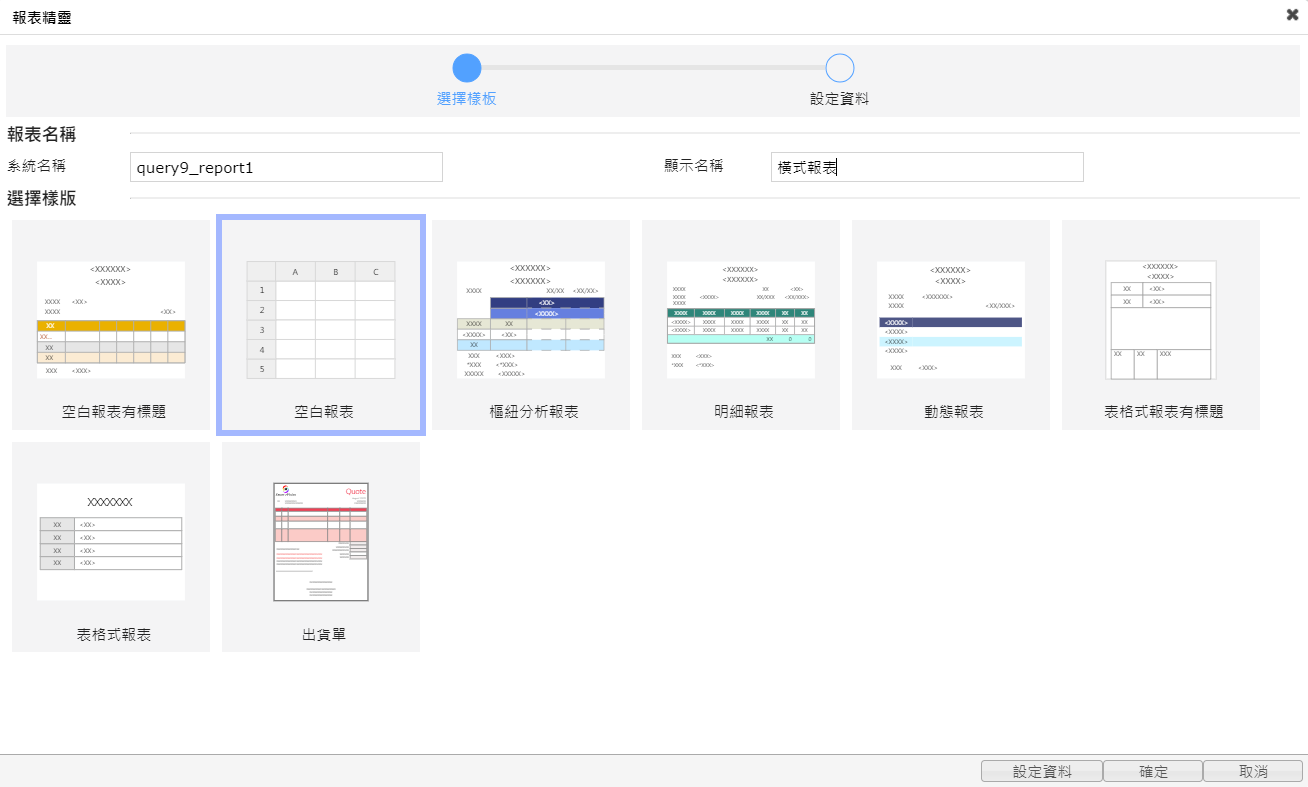Pick the 明細報表 detail report template
1308x787 pixels.
click(741, 320)
